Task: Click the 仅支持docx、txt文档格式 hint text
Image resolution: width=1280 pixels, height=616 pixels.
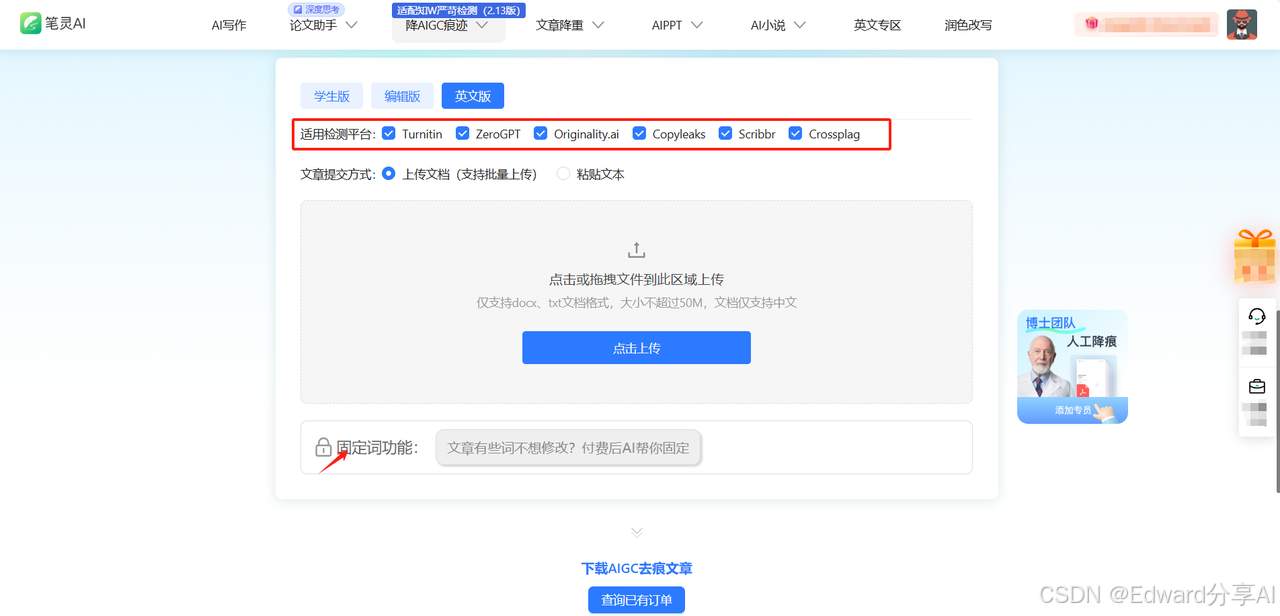Action: coord(636,302)
